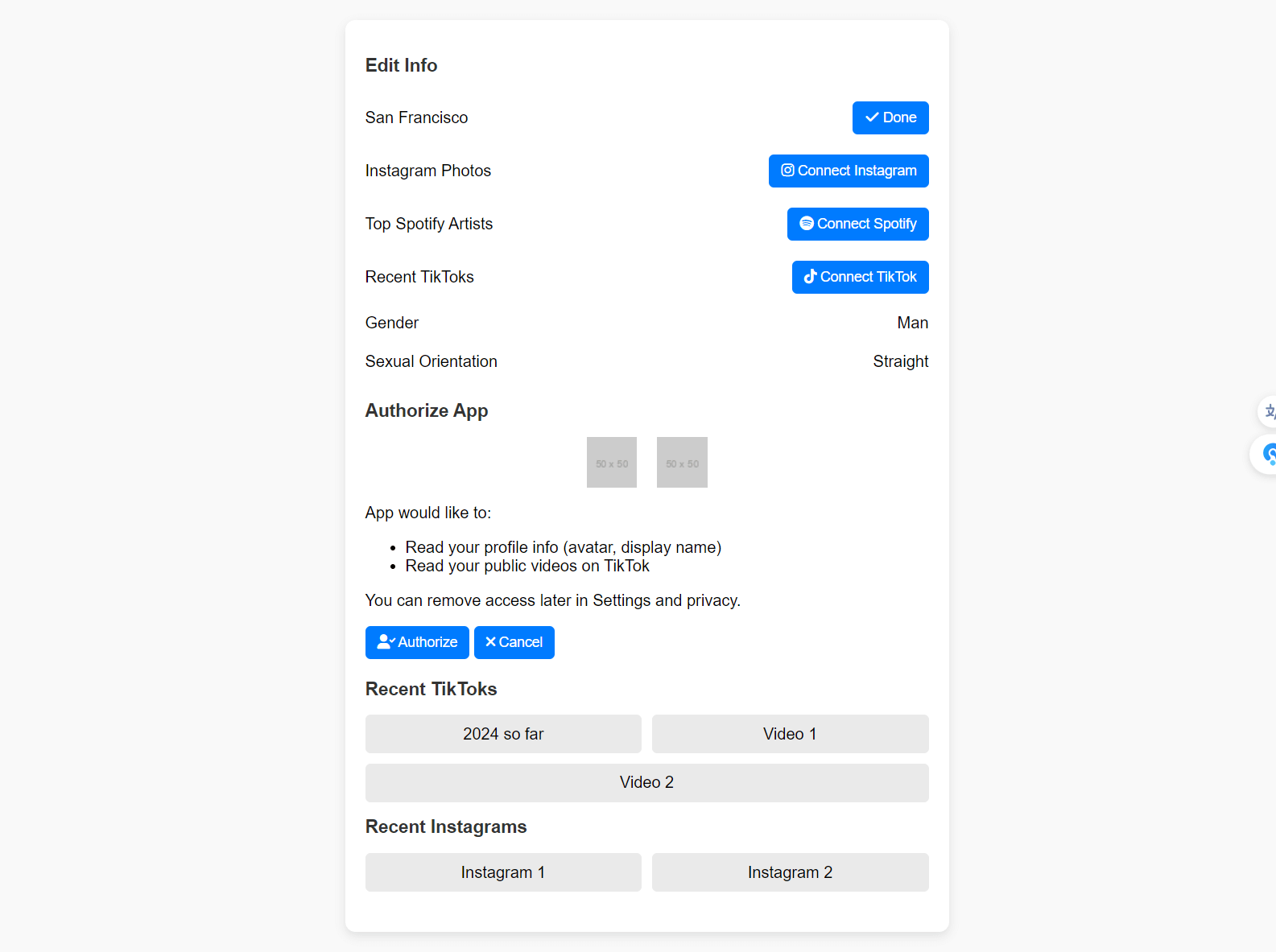Click the Sexual Orientation label

point(432,361)
